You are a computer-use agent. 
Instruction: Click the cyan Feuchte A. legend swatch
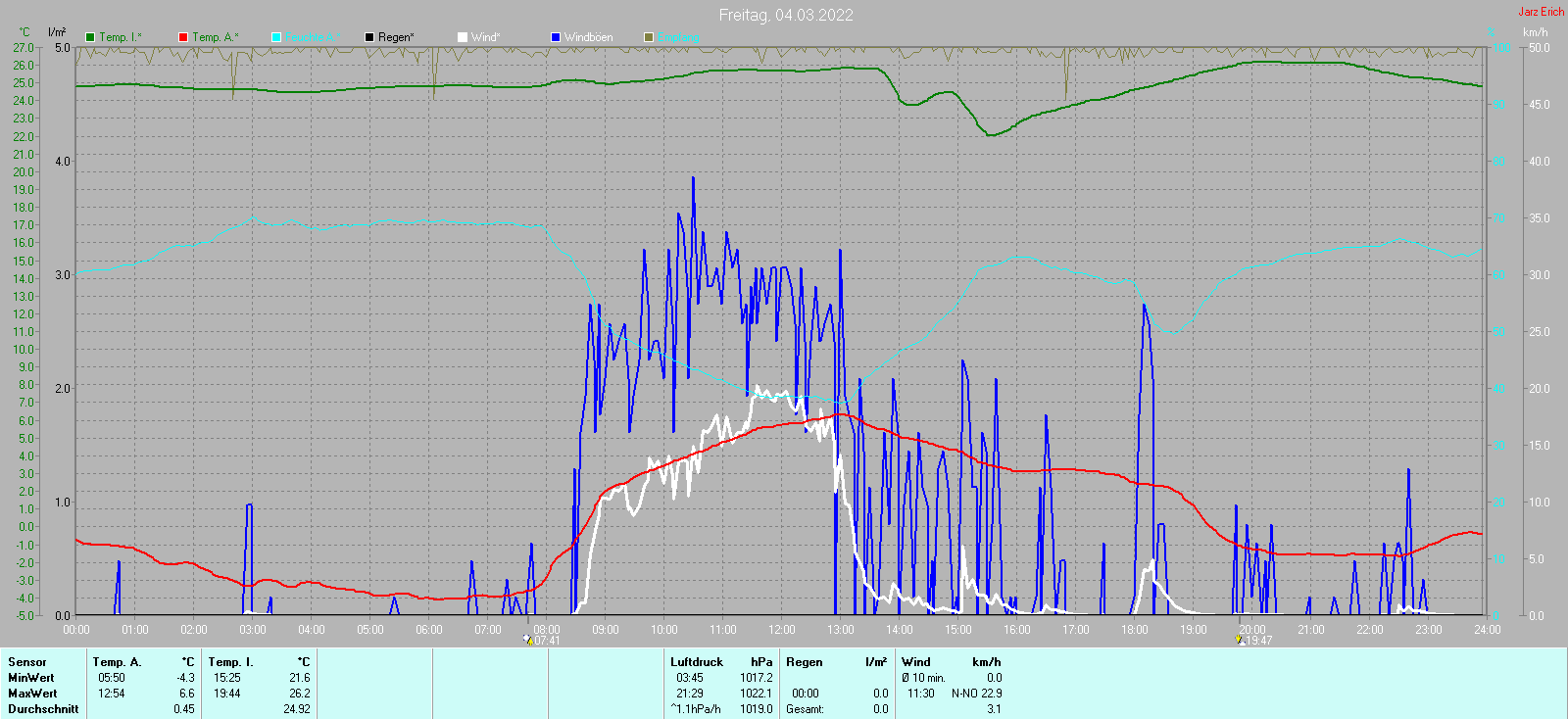click(276, 37)
